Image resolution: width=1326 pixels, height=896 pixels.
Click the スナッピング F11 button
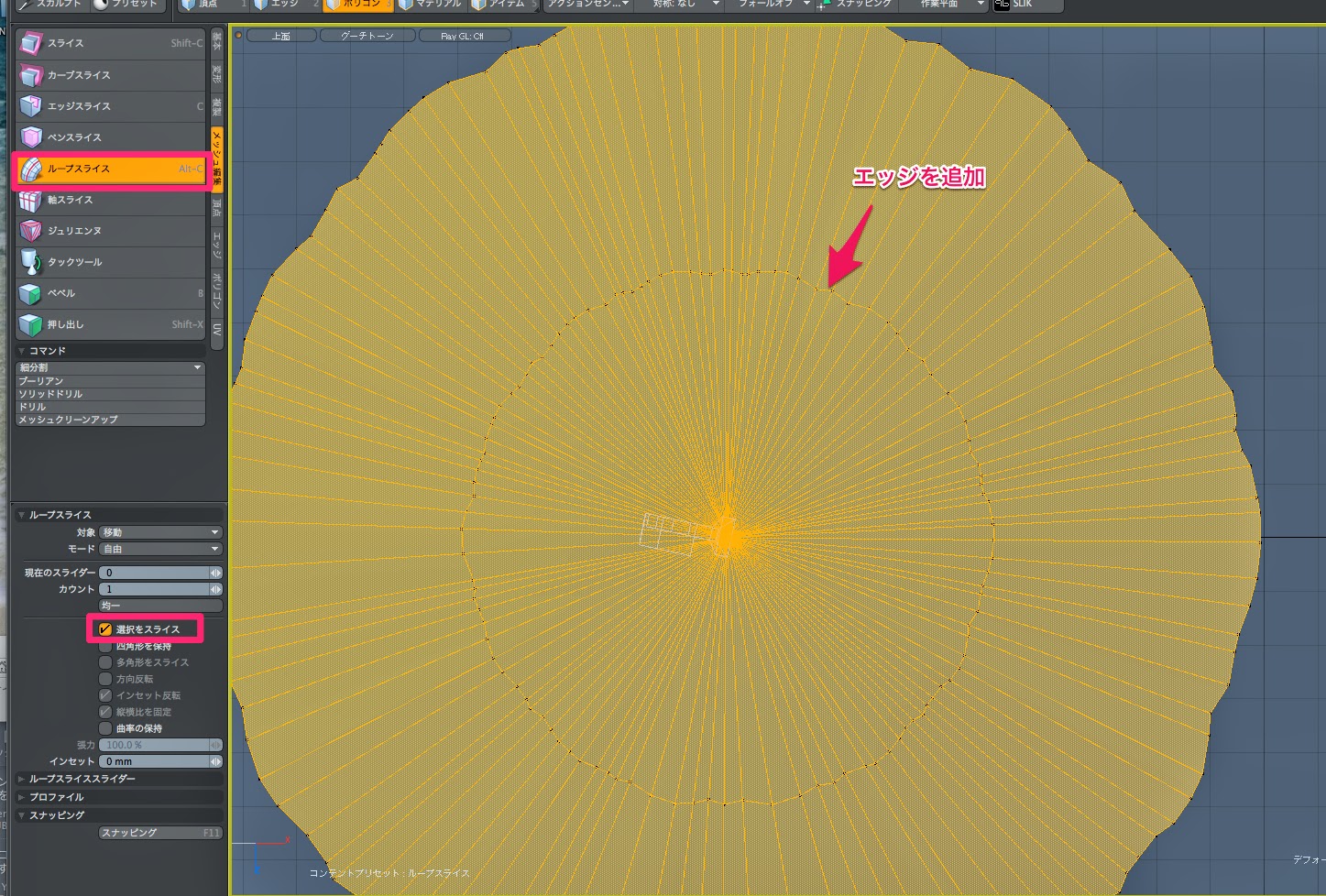[160, 833]
